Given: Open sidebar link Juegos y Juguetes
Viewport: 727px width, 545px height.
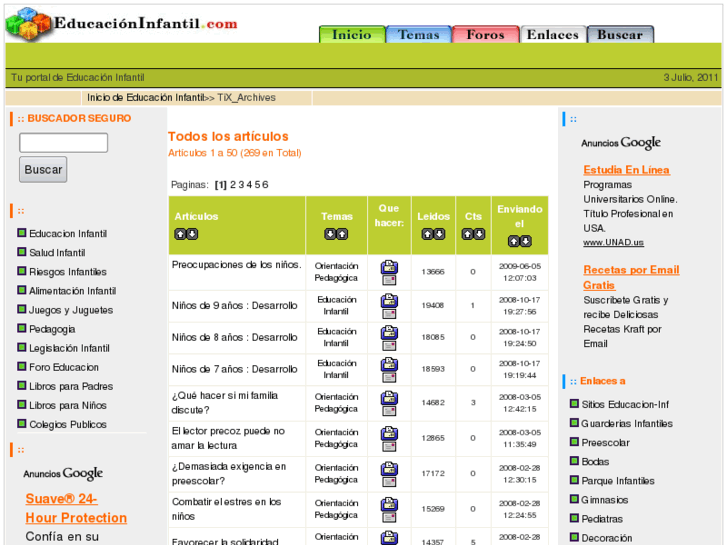Looking at the screenshot, I should click(x=71, y=310).
